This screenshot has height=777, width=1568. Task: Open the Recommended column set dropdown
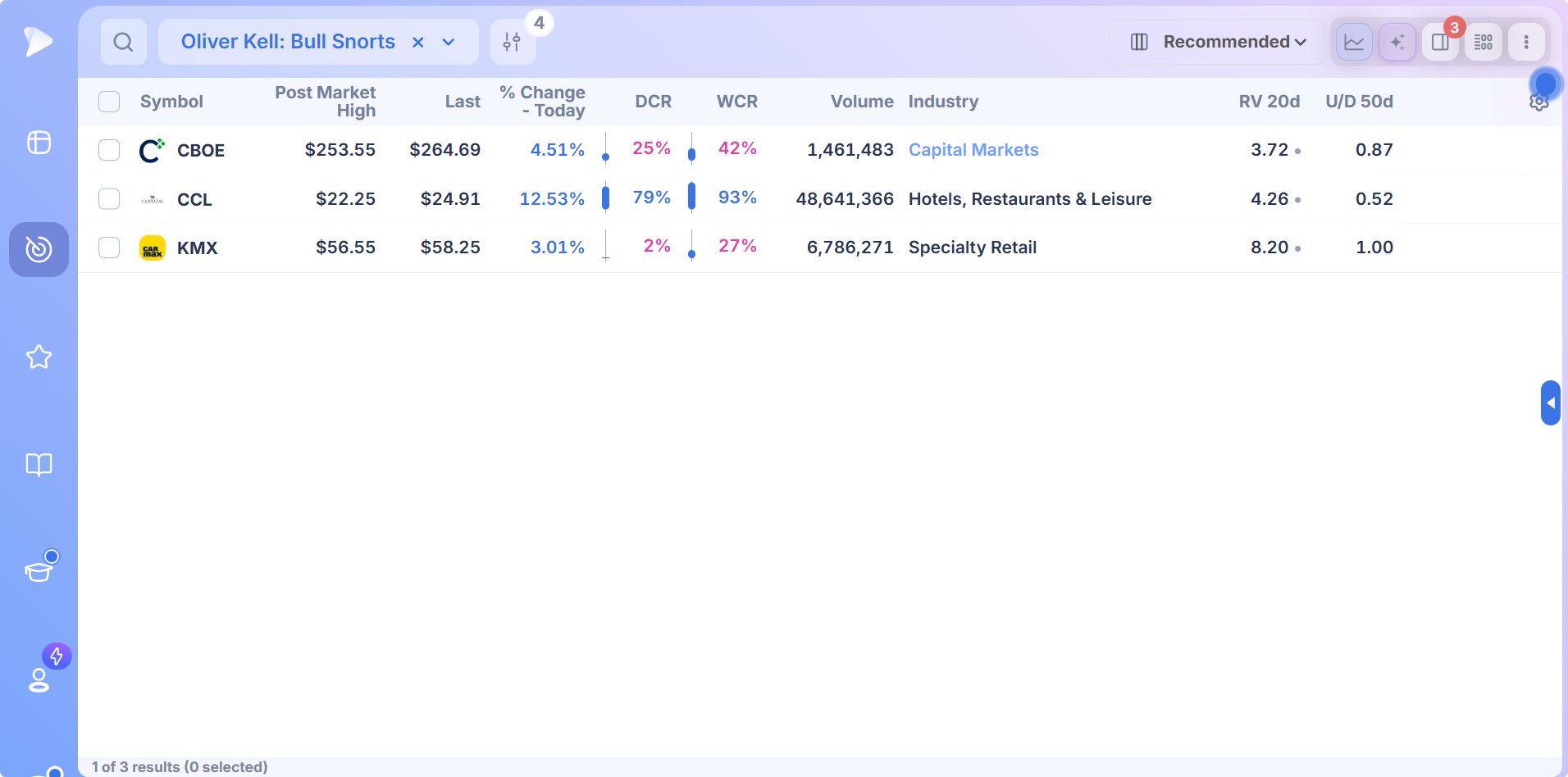[x=1217, y=42]
